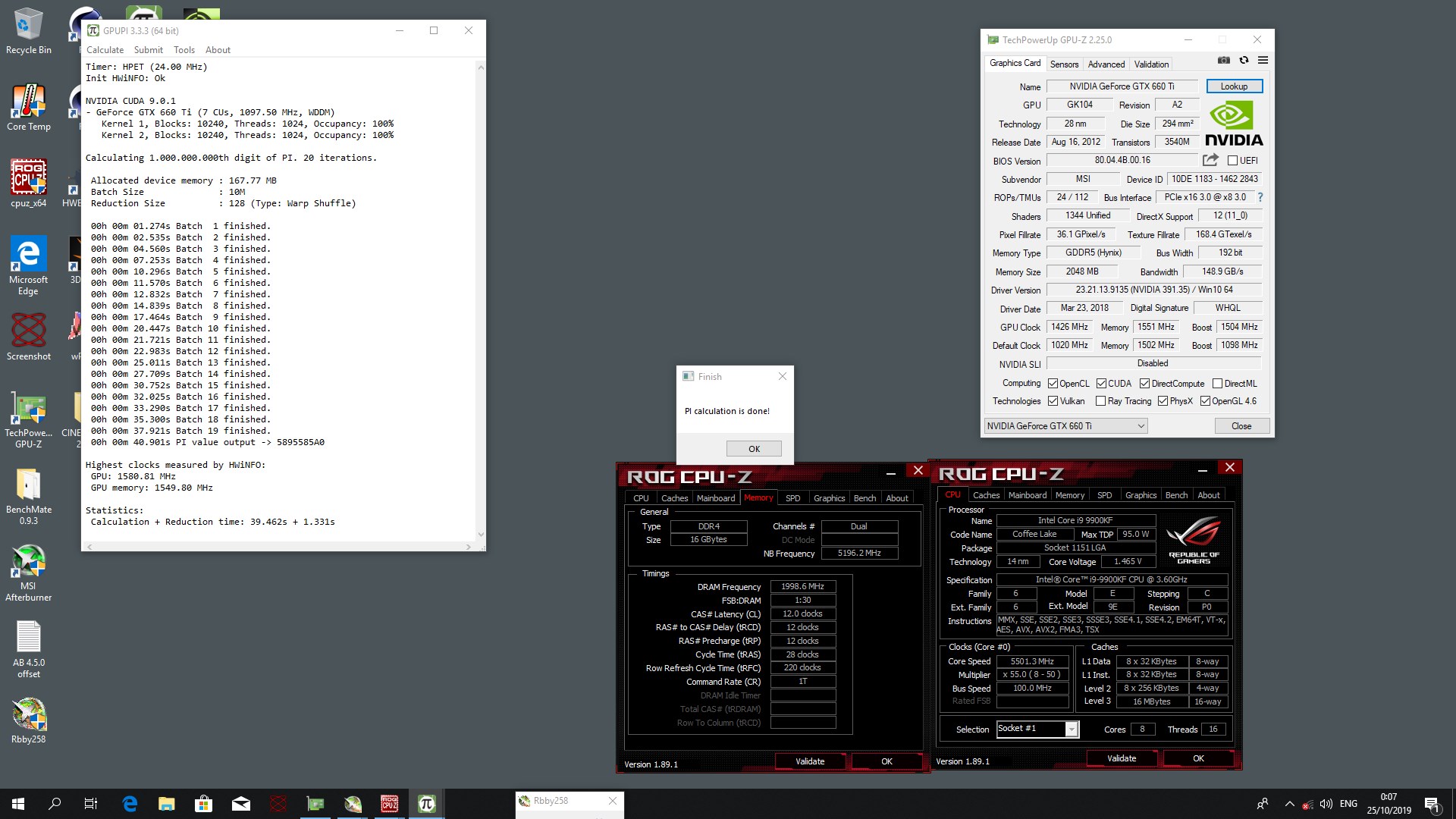Open the Submit menu in GPUPI
Screen dimensions: 1456x819
click(x=149, y=50)
